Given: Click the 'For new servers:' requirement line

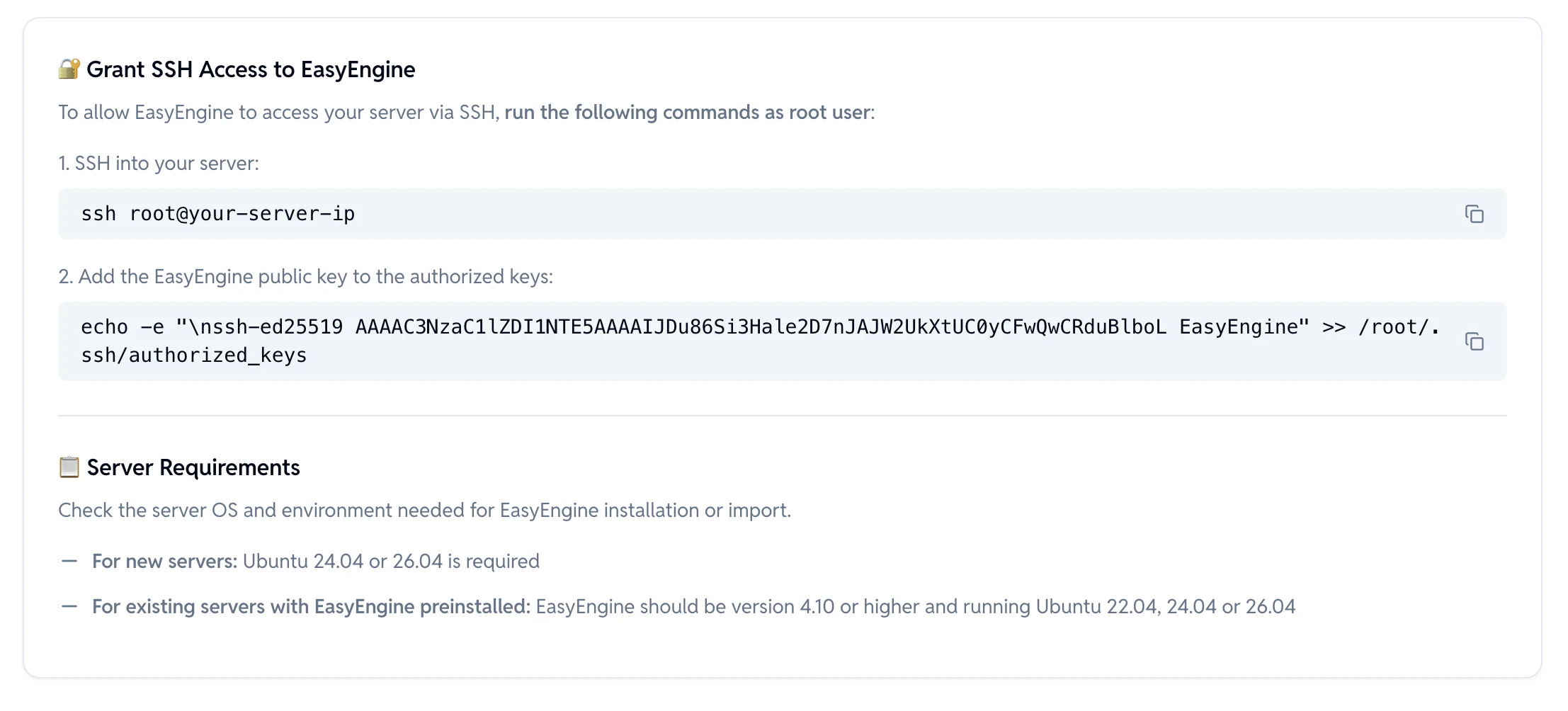Looking at the screenshot, I should click(316, 562).
